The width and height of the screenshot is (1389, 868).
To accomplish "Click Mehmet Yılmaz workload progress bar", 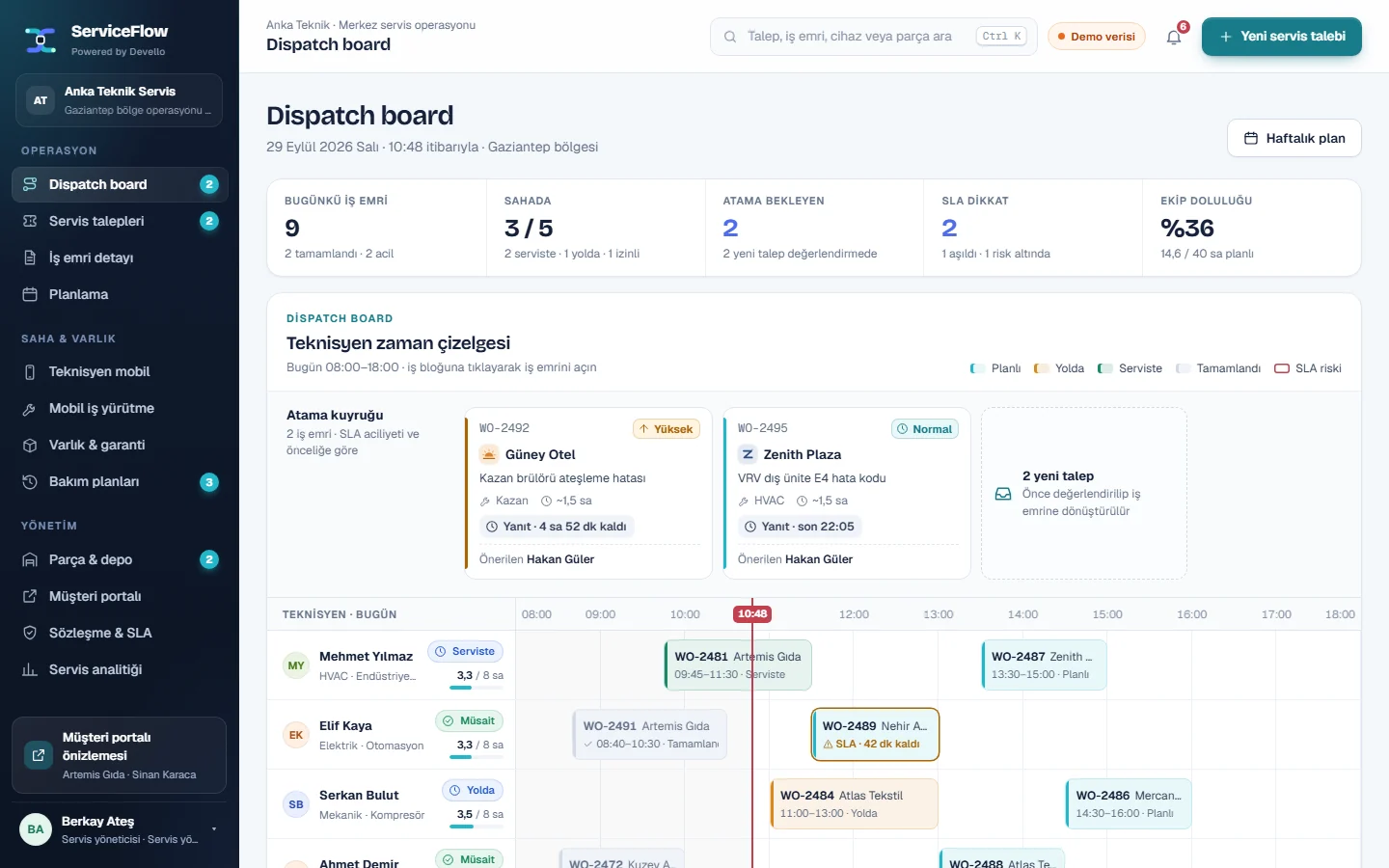I will [x=477, y=688].
